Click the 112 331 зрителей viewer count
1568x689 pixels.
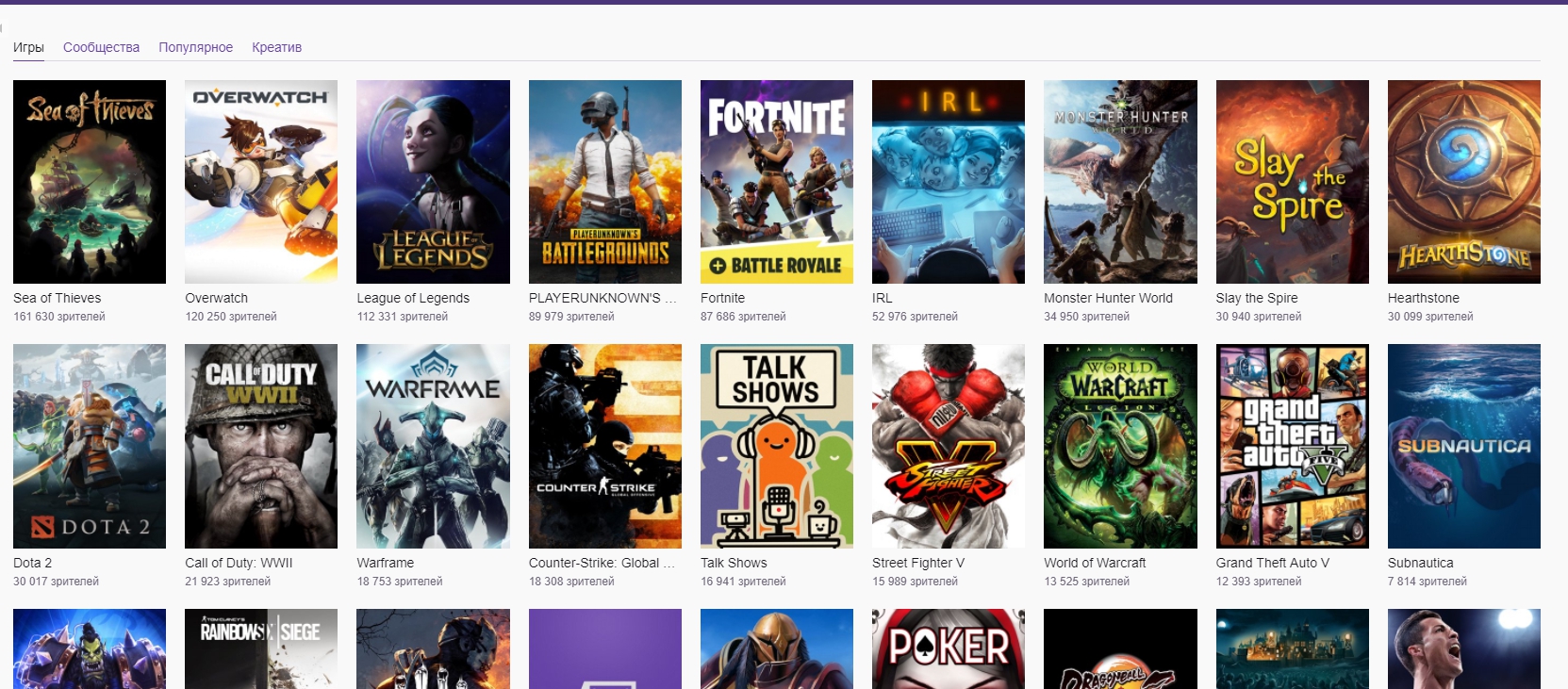(x=403, y=317)
